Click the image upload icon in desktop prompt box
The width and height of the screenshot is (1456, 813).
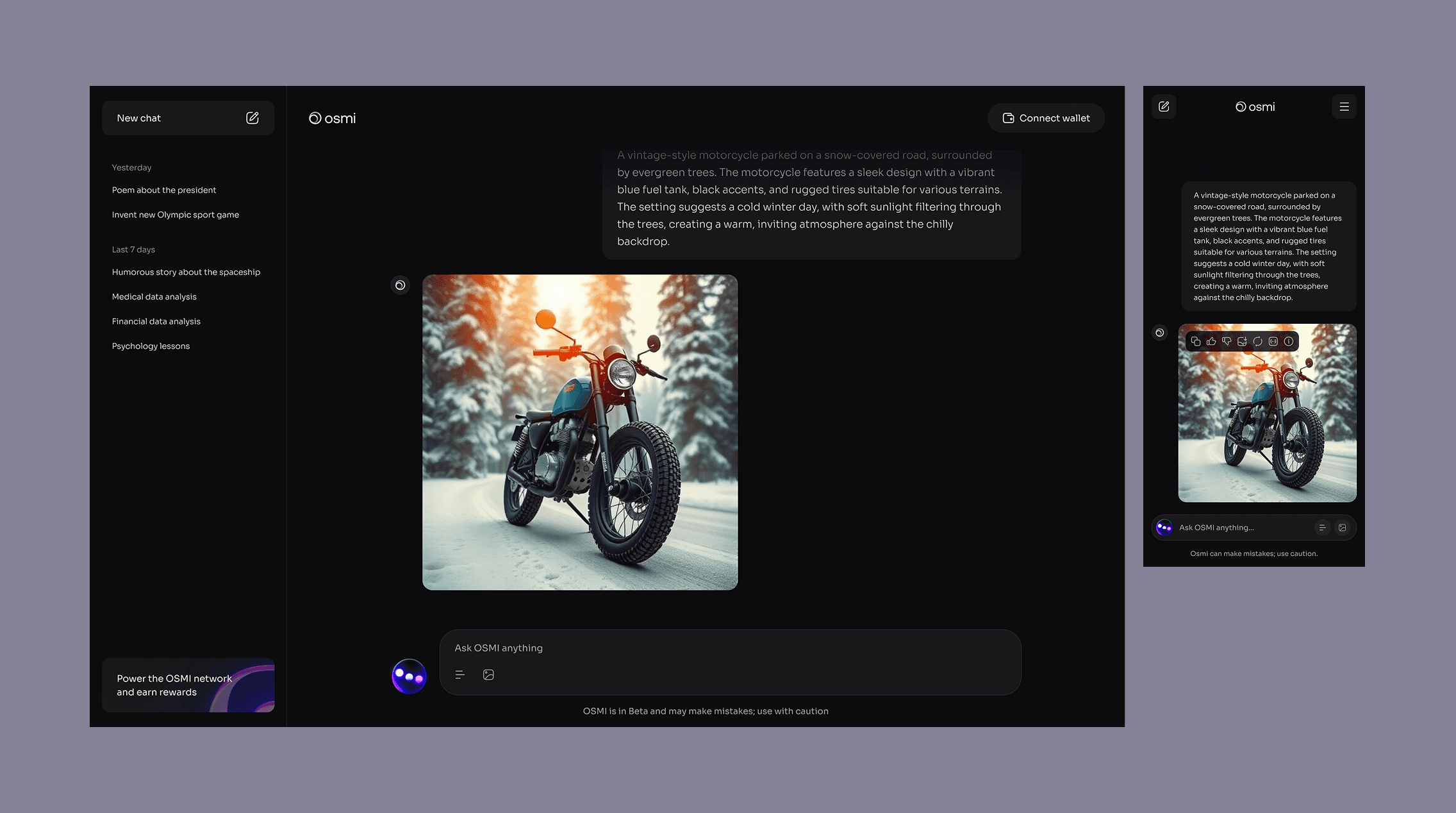[x=488, y=675]
